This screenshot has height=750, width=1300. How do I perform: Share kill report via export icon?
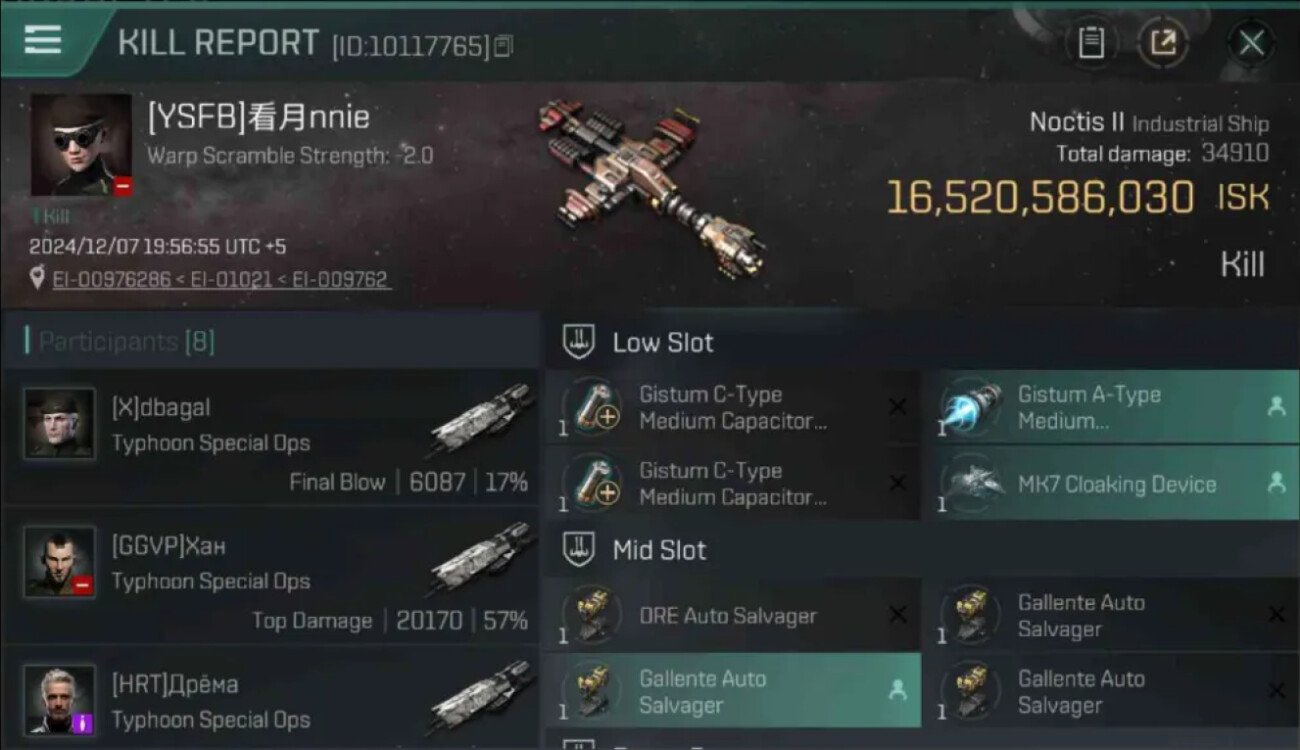[1163, 43]
